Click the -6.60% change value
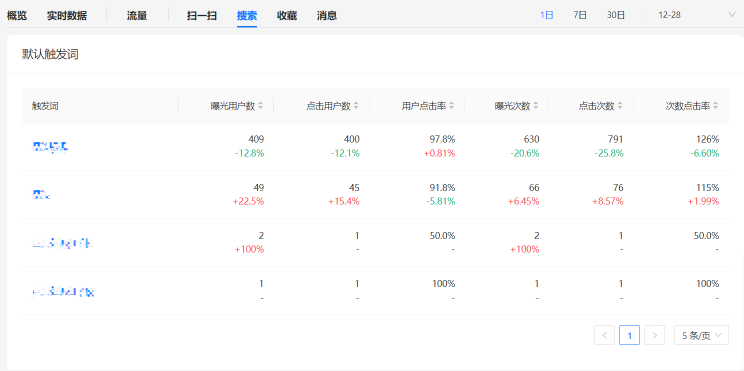744x371 pixels. click(705, 153)
